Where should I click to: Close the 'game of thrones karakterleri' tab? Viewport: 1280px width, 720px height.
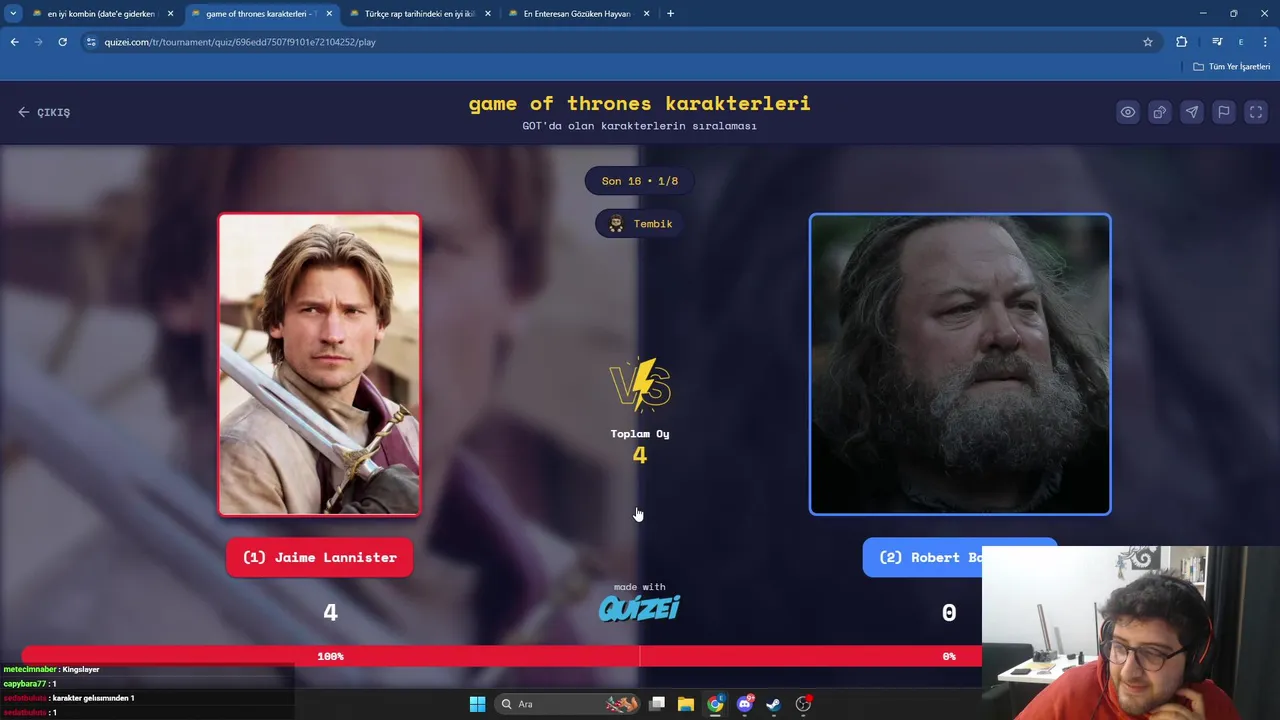tap(329, 14)
